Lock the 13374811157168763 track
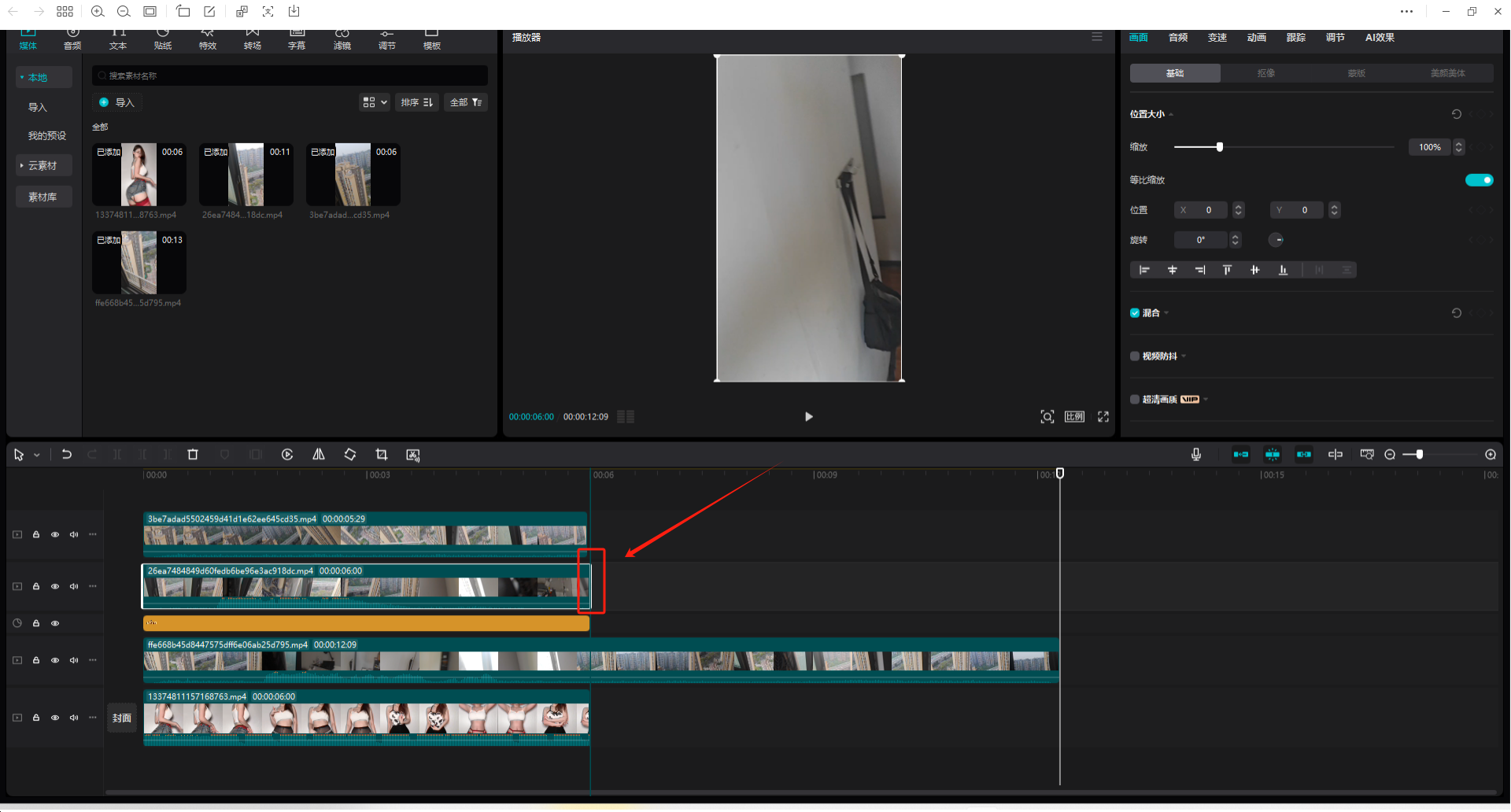The image size is (1511, 812). point(36,718)
